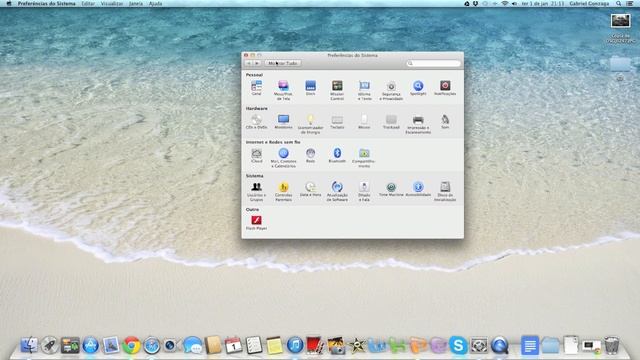This screenshot has height=360, width=640.
Task: Open Notification Center from the menu bar
Action: coord(630,3)
